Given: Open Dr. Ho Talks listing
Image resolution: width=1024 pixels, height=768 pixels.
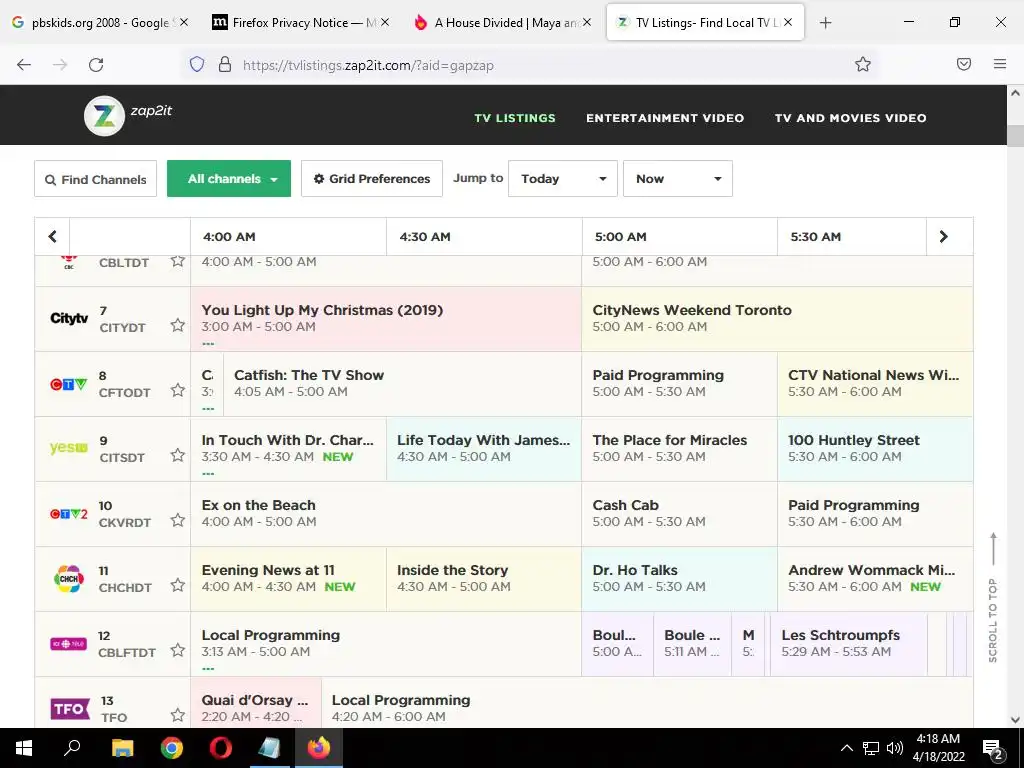Looking at the screenshot, I should (679, 579).
